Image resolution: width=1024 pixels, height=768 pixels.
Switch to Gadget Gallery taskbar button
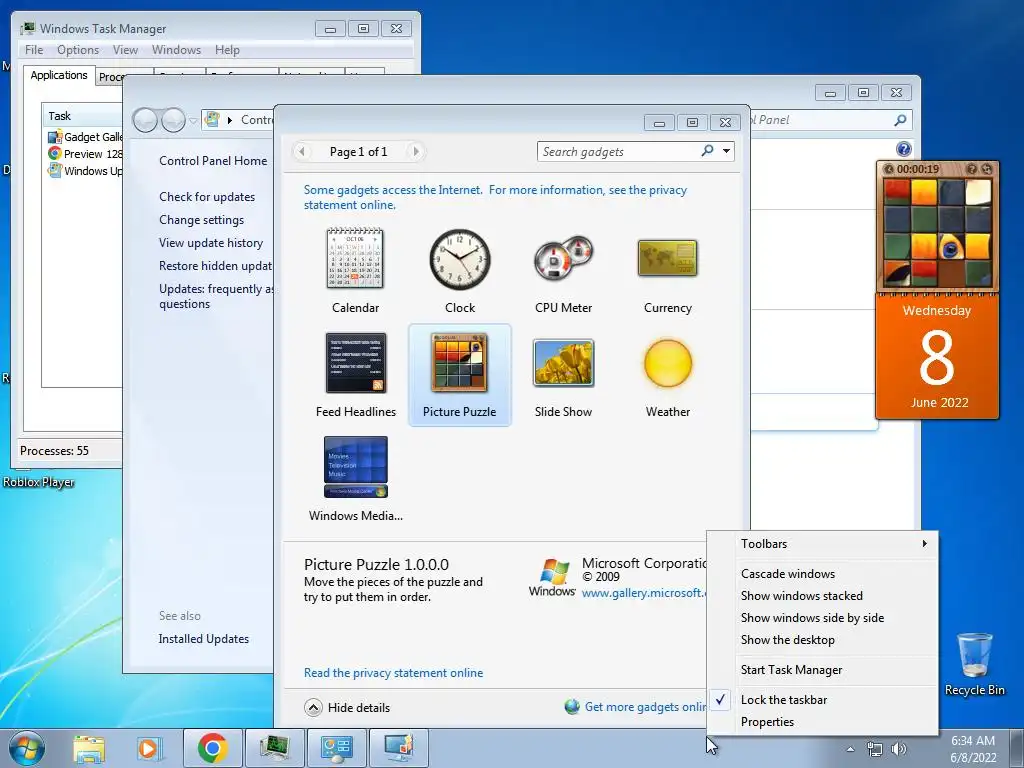(398, 748)
